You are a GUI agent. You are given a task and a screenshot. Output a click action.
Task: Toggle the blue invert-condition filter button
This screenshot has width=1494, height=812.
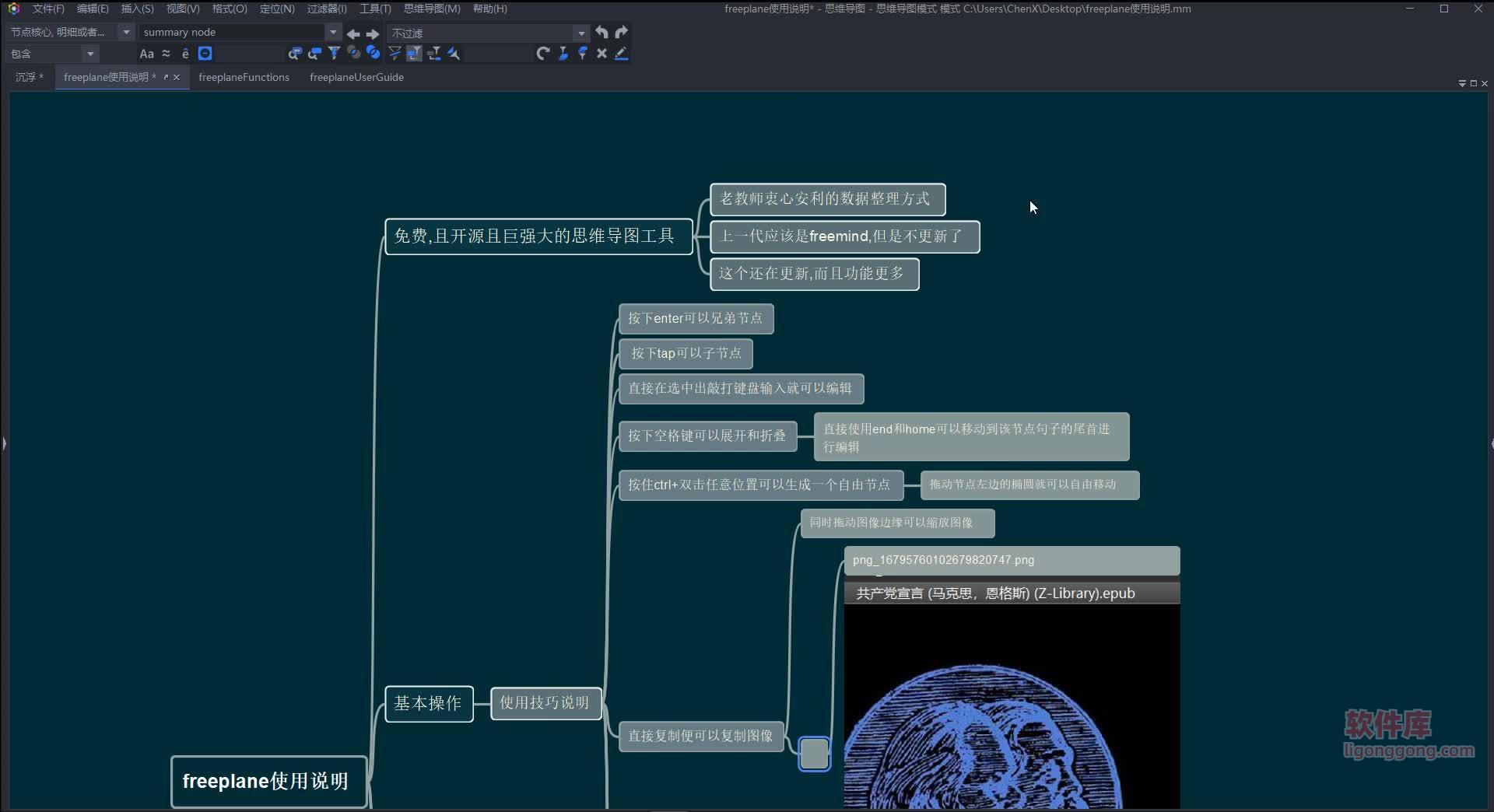pos(205,54)
